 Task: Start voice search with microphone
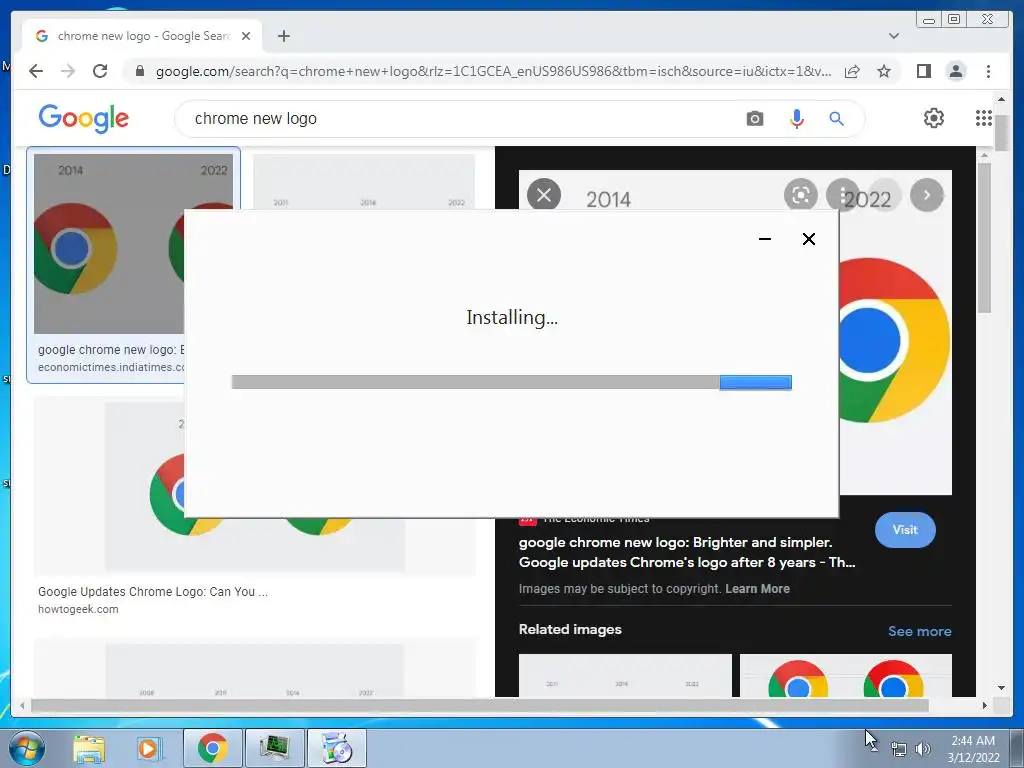pyautogui.click(x=796, y=118)
